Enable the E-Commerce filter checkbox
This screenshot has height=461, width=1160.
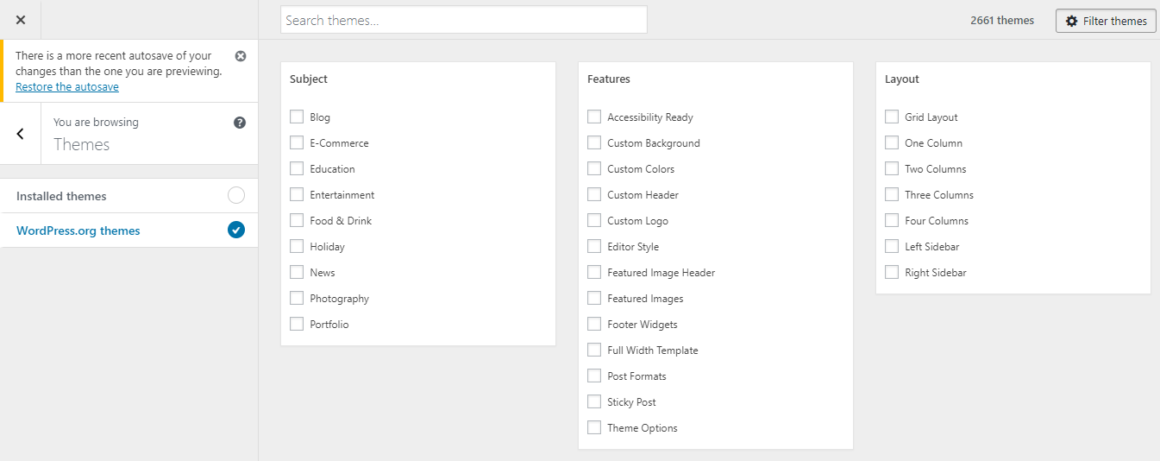[297, 143]
